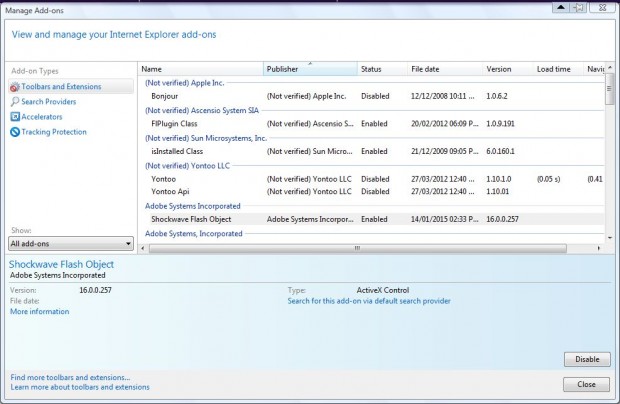Image resolution: width=620 pixels, height=404 pixels.
Task: Select Toolbars and Extensions type
Action: (71, 86)
